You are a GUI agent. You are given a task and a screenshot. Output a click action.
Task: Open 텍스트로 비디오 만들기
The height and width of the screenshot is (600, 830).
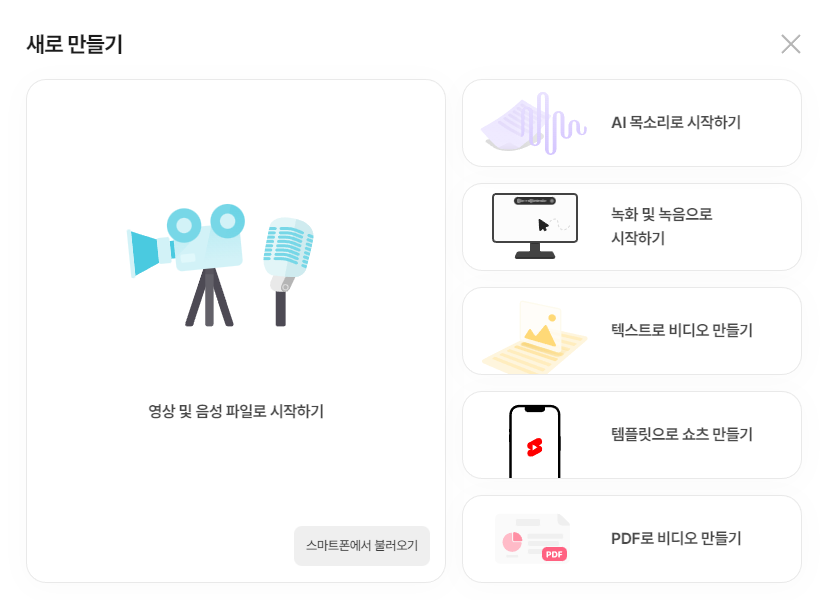click(x=632, y=331)
